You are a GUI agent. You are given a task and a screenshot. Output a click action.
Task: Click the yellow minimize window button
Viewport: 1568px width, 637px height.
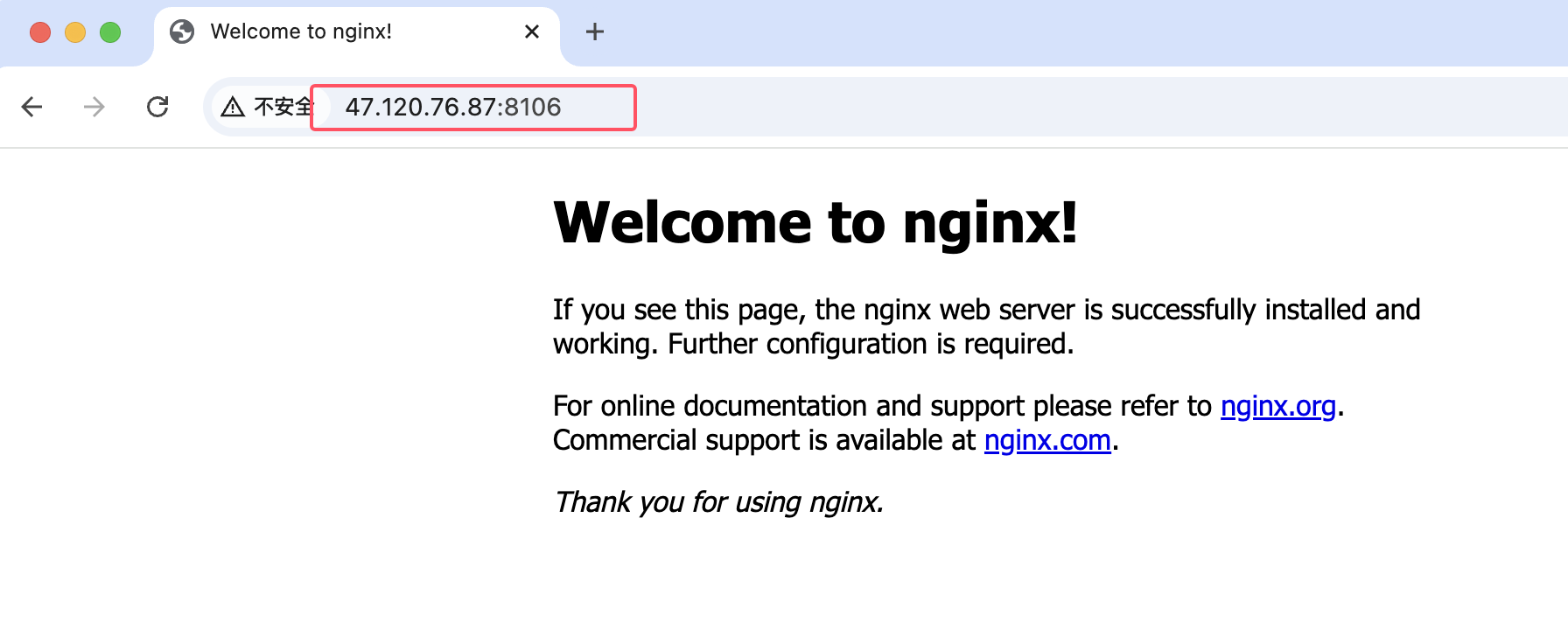(75, 32)
